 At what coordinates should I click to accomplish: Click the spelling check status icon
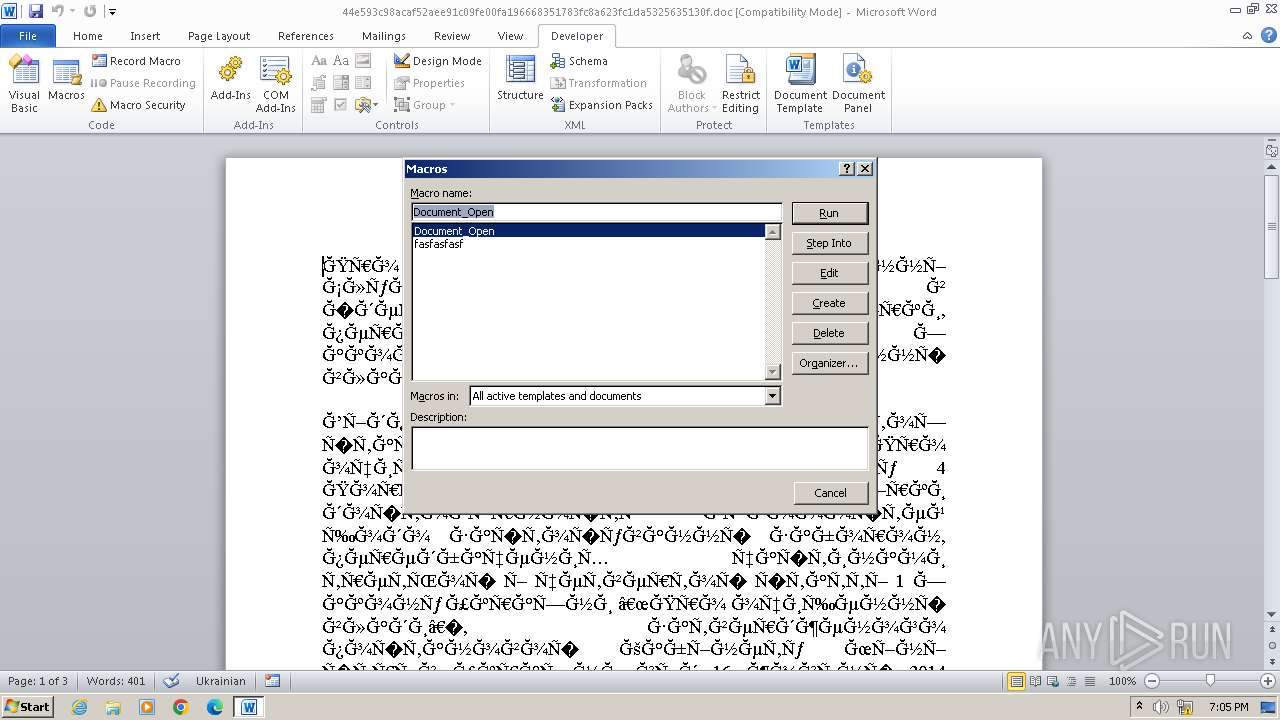(x=171, y=681)
